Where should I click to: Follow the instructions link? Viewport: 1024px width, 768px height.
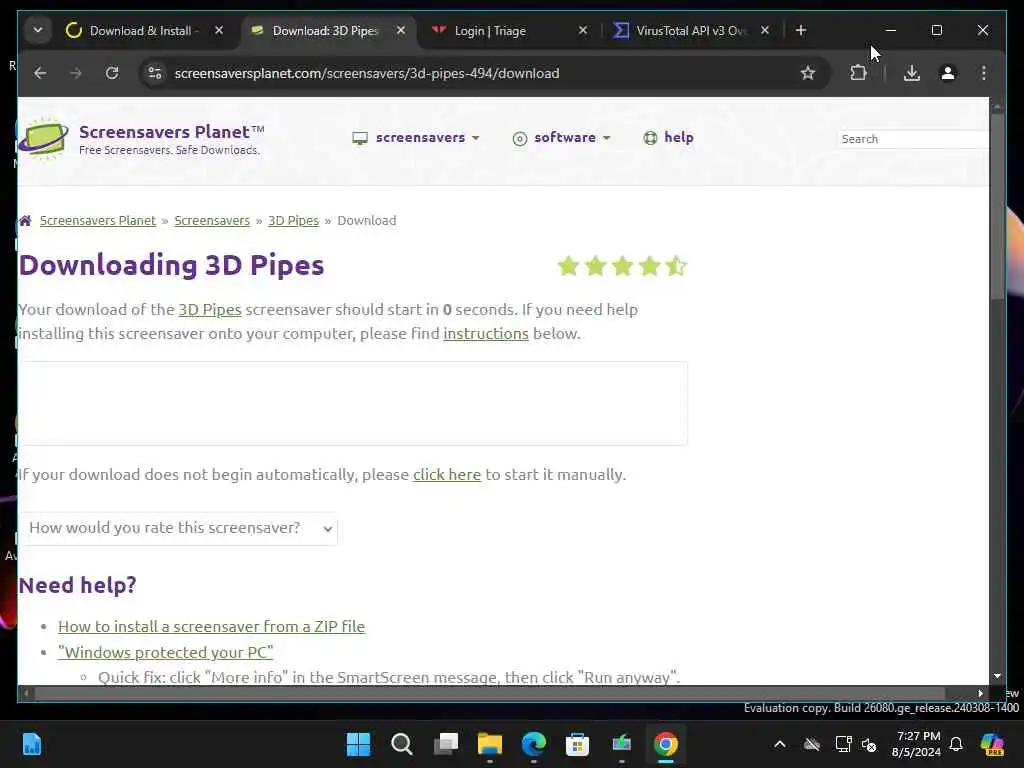coord(486,334)
